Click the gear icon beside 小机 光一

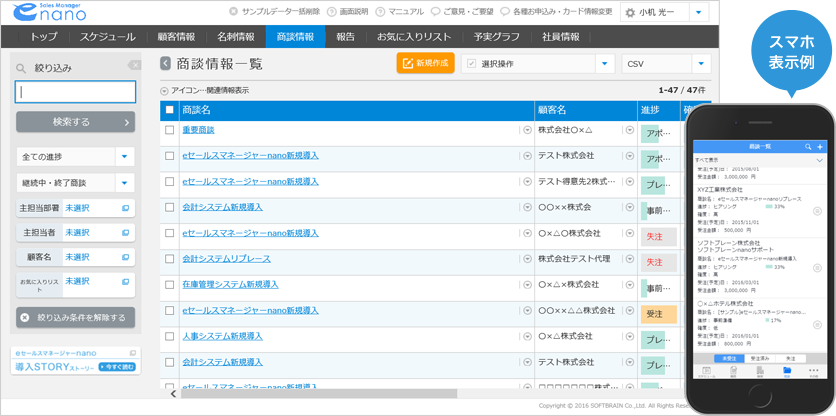pyautogui.click(x=630, y=12)
